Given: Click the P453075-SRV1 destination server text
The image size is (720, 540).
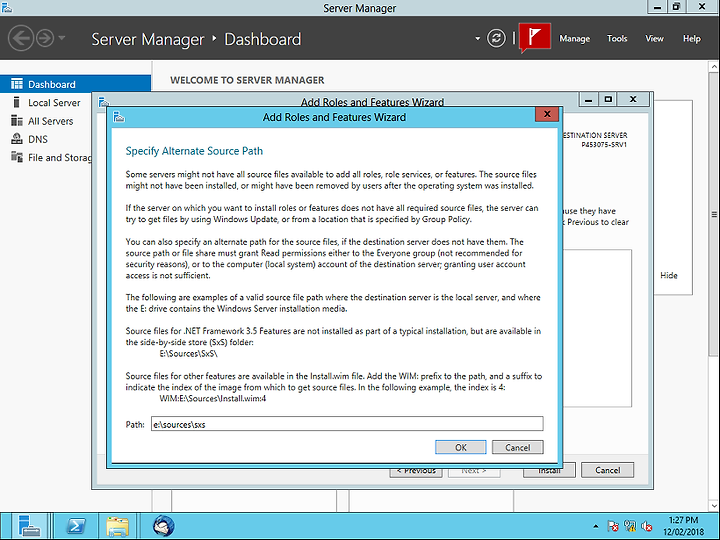Looking at the screenshot, I should point(604,144).
